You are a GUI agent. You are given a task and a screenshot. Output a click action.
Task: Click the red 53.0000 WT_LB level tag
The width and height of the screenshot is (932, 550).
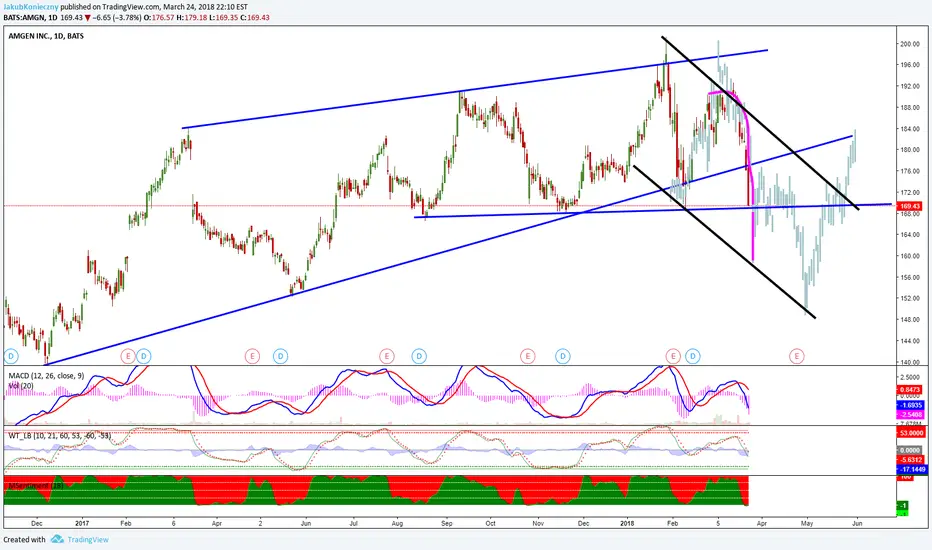(911, 433)
